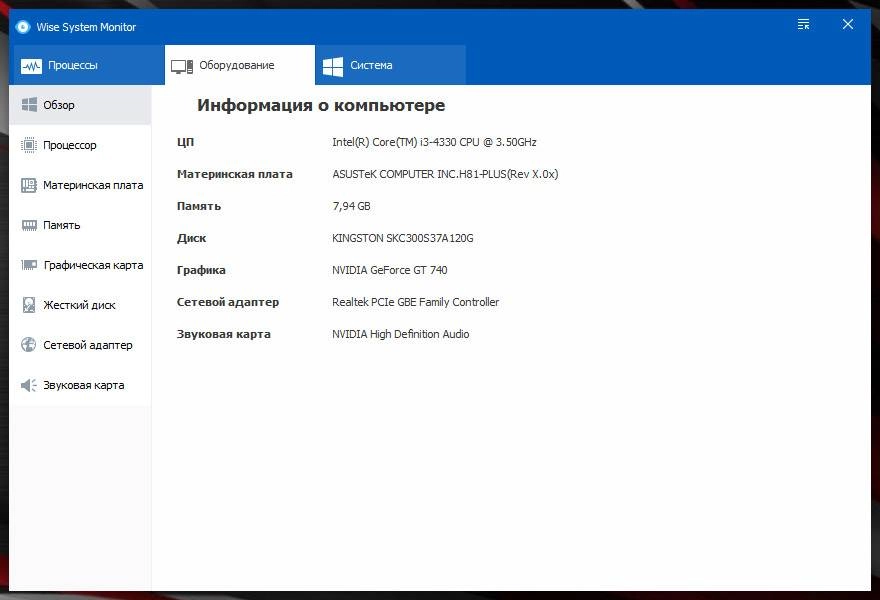Switch to the Процессы tab
Image resolution: width=880 pixels, height=600 pixels.
click(x=87, y=65)
